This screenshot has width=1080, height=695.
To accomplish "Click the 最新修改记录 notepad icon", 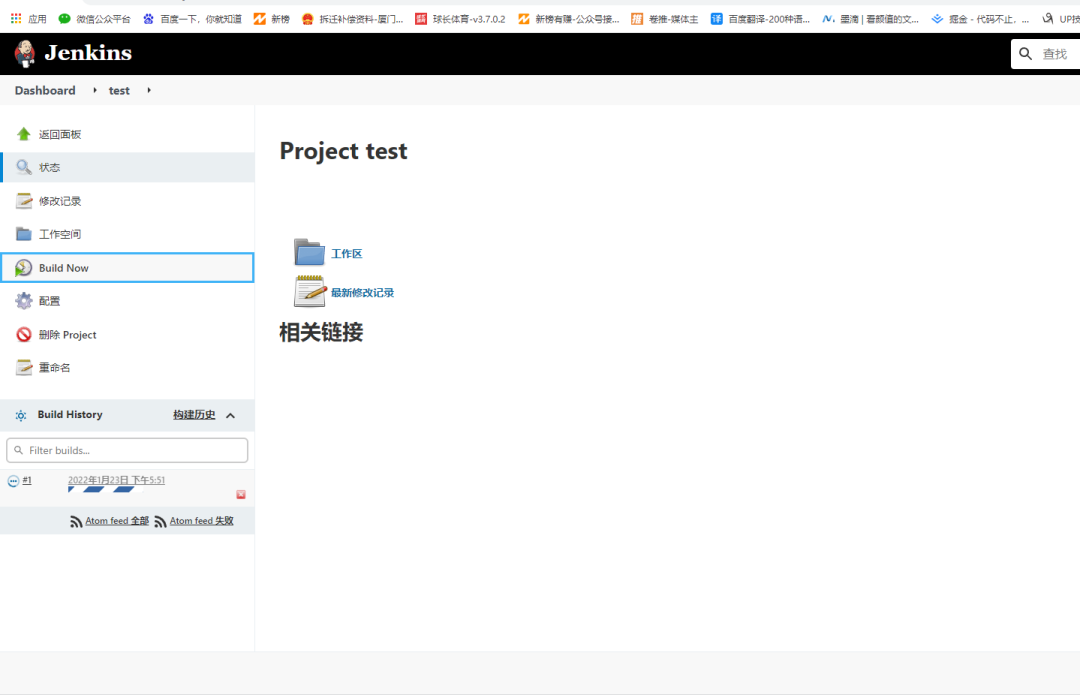I will (x=310, y=291).
